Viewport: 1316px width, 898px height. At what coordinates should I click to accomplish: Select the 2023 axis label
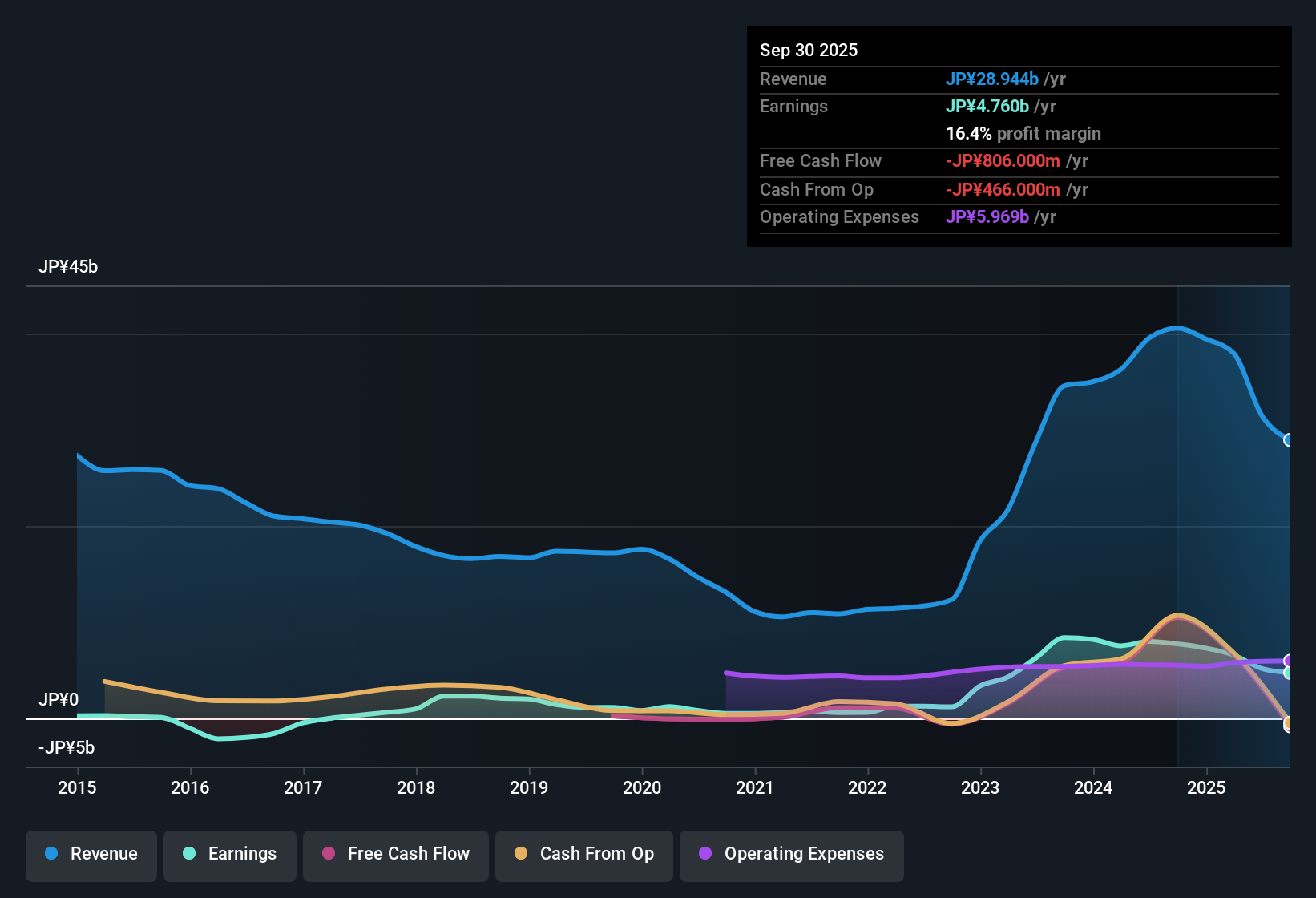click(980, 788)
